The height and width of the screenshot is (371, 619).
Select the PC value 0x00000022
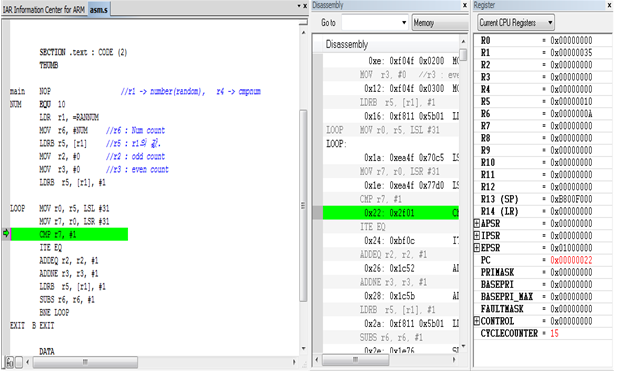pyautogui.click(x=571, y=260)
